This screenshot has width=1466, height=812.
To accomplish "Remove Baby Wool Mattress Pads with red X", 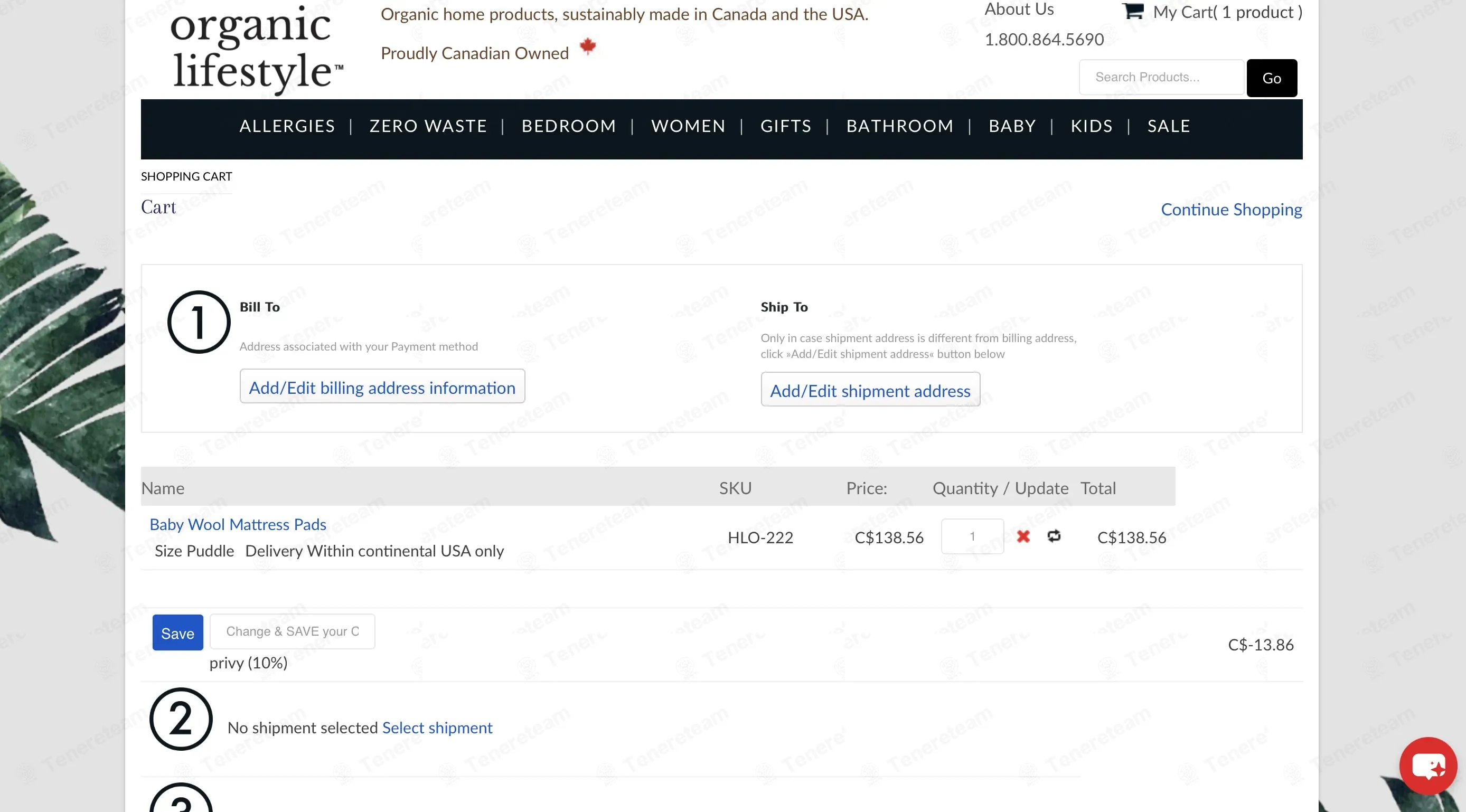I will point(1023,536).
